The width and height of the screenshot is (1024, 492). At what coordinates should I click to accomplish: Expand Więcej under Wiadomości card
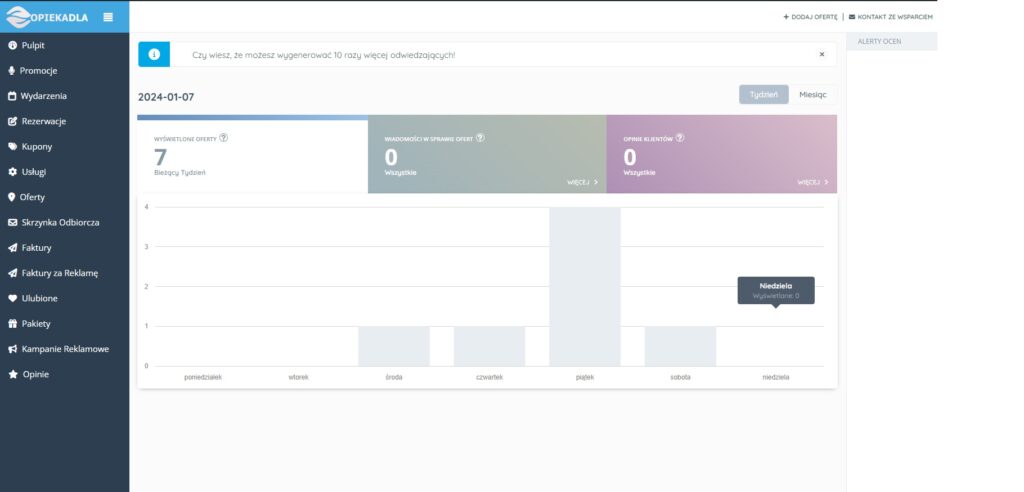[x=582, y=183]
